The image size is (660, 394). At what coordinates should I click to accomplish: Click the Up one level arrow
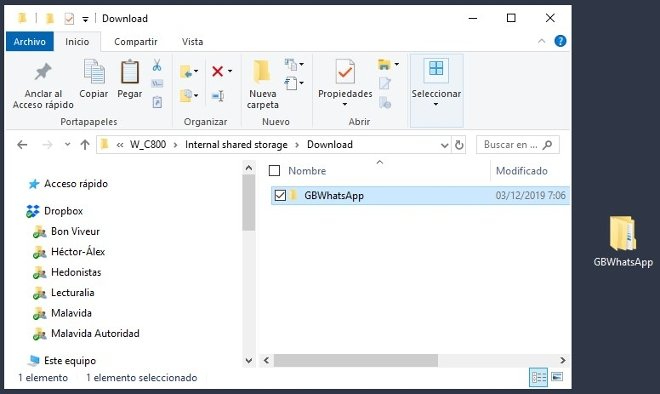[85, 145]
